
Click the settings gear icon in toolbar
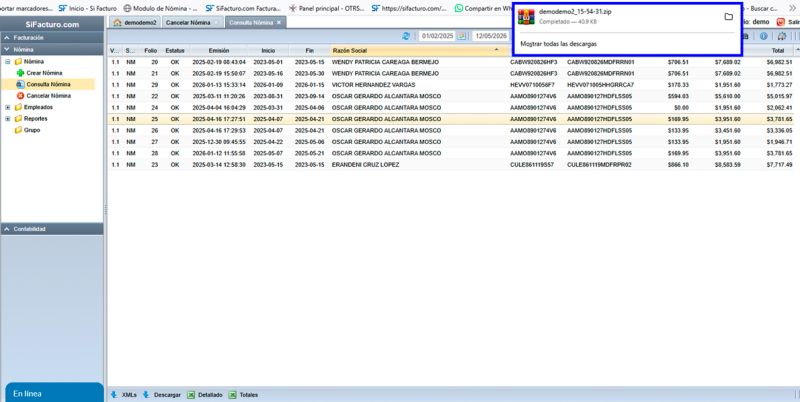[782, 36]
